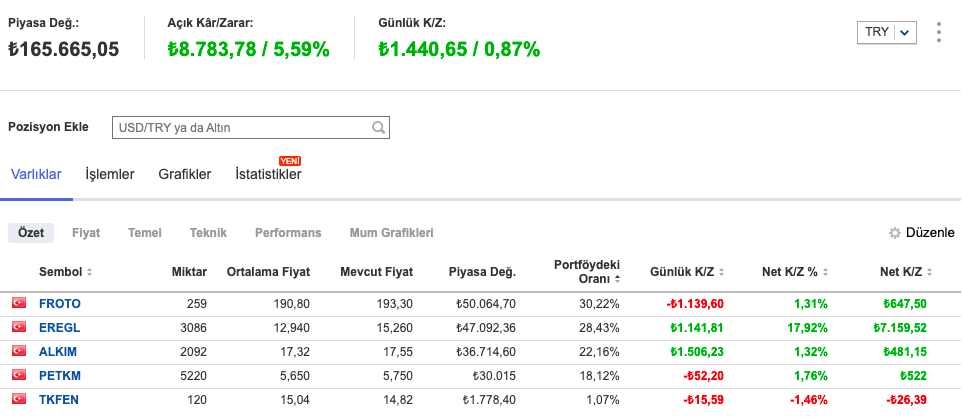
Task: Select the İstatistikler tab
Action: (x=268, y=175)
